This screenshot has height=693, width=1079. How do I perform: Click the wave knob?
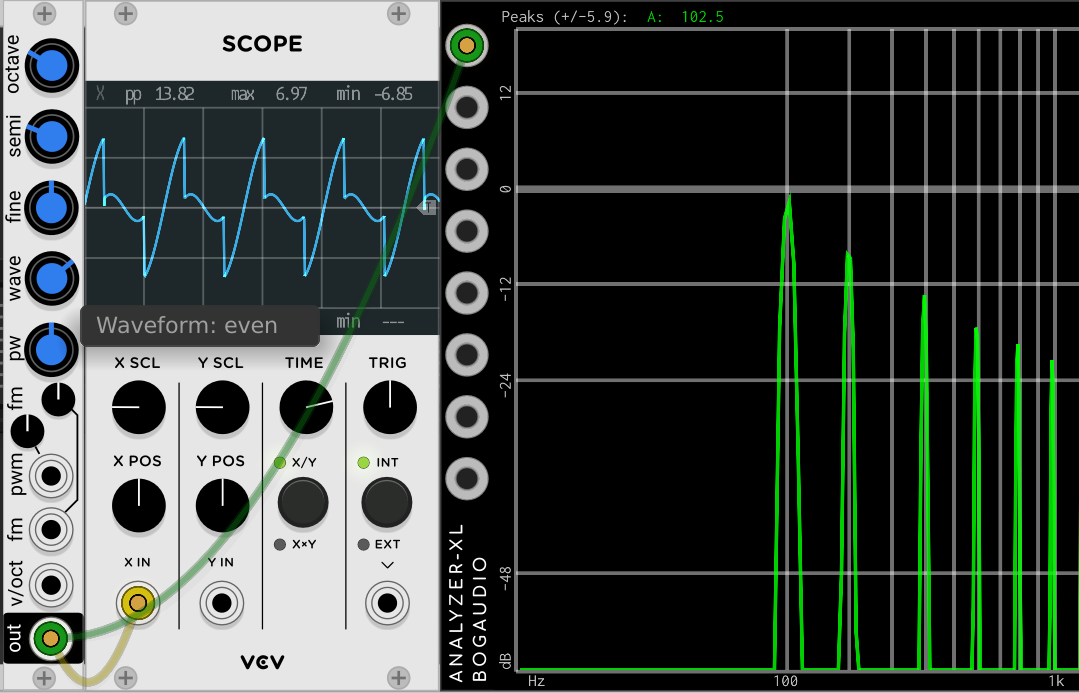(x=51, y=280)
